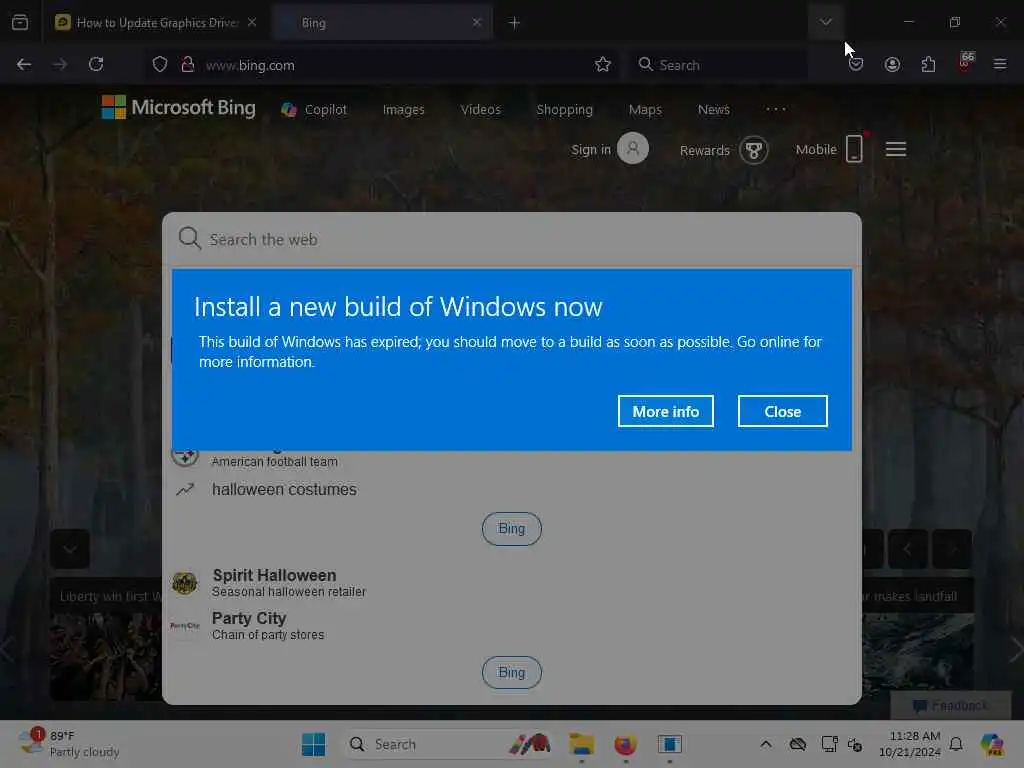The image size is (1024, 768).
Task: Open the Liberty win first news card
Action: click(x=106, y=639)
